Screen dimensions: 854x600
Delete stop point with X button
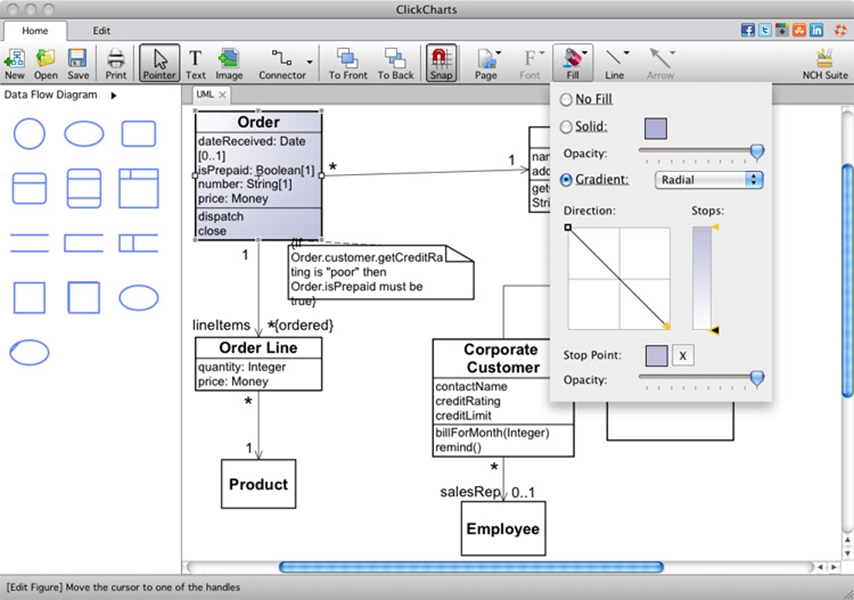point(683,356)
